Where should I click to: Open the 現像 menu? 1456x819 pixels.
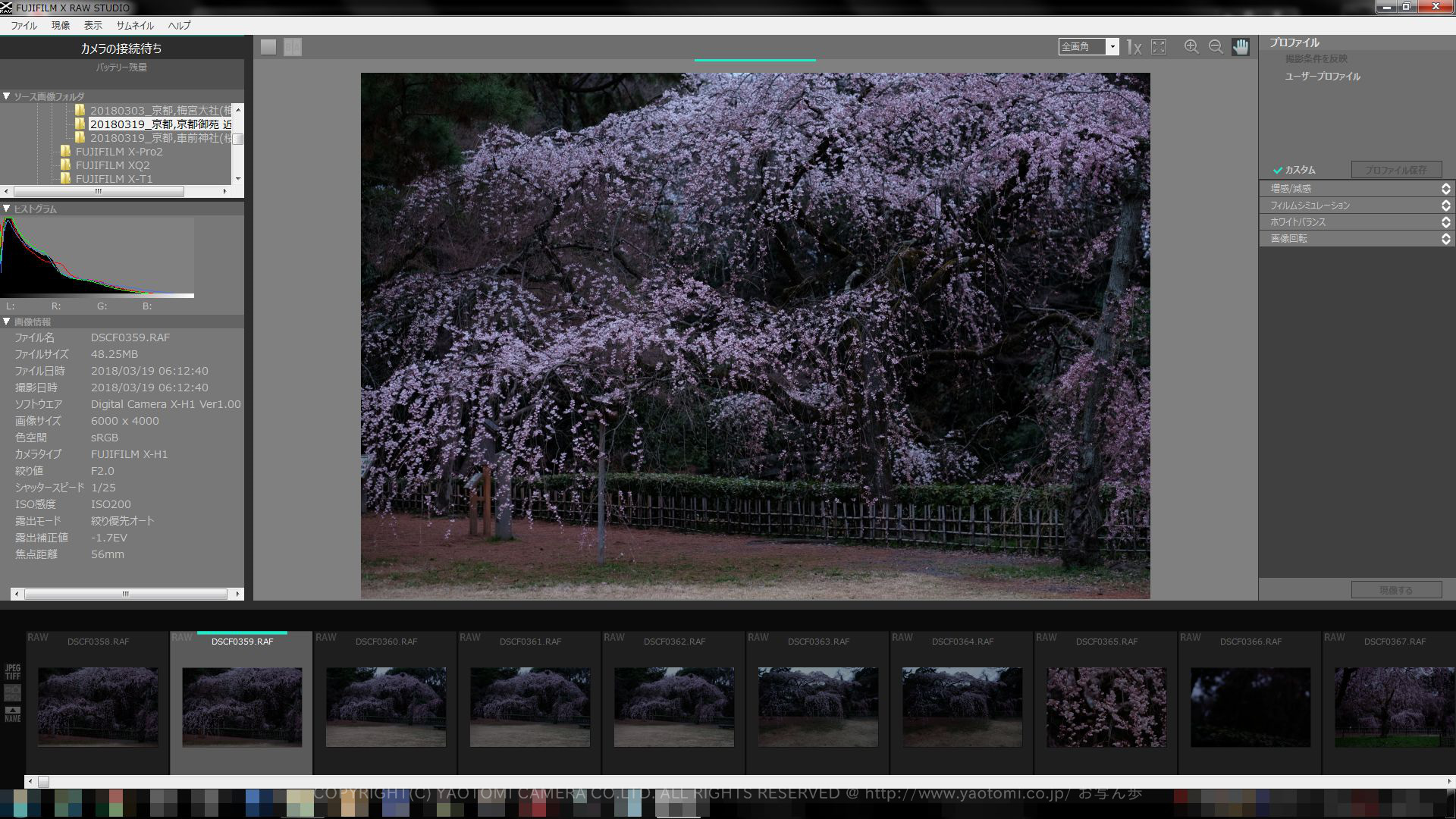click(x=61, y=25)
